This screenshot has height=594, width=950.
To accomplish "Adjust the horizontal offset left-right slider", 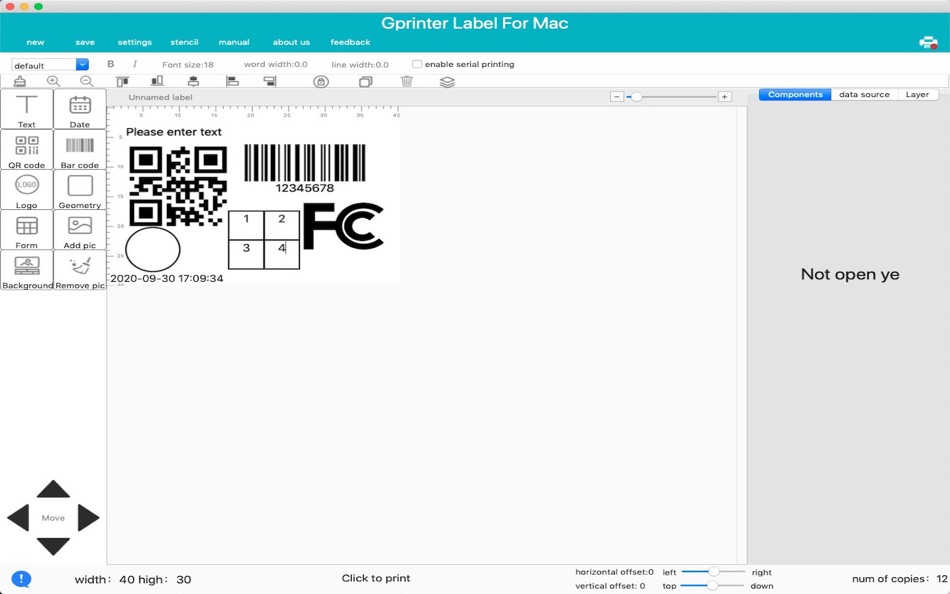I will pyautogui.click(x=713, y=572).
